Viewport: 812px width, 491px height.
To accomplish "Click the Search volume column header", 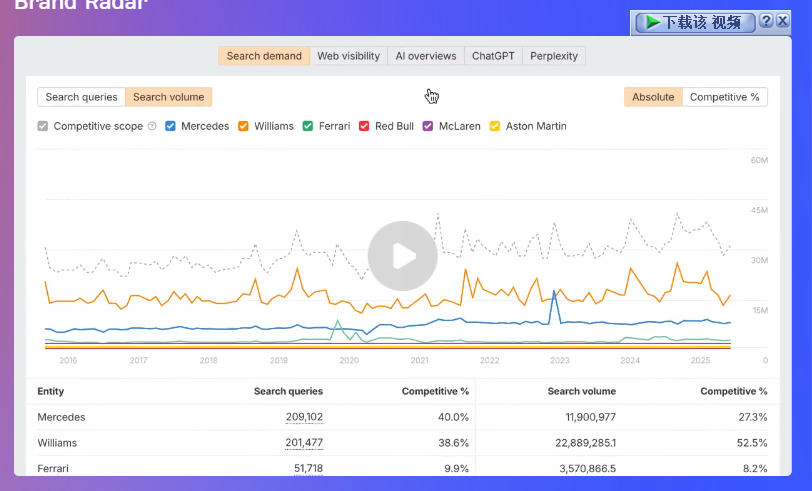I will tap(582, 391).
